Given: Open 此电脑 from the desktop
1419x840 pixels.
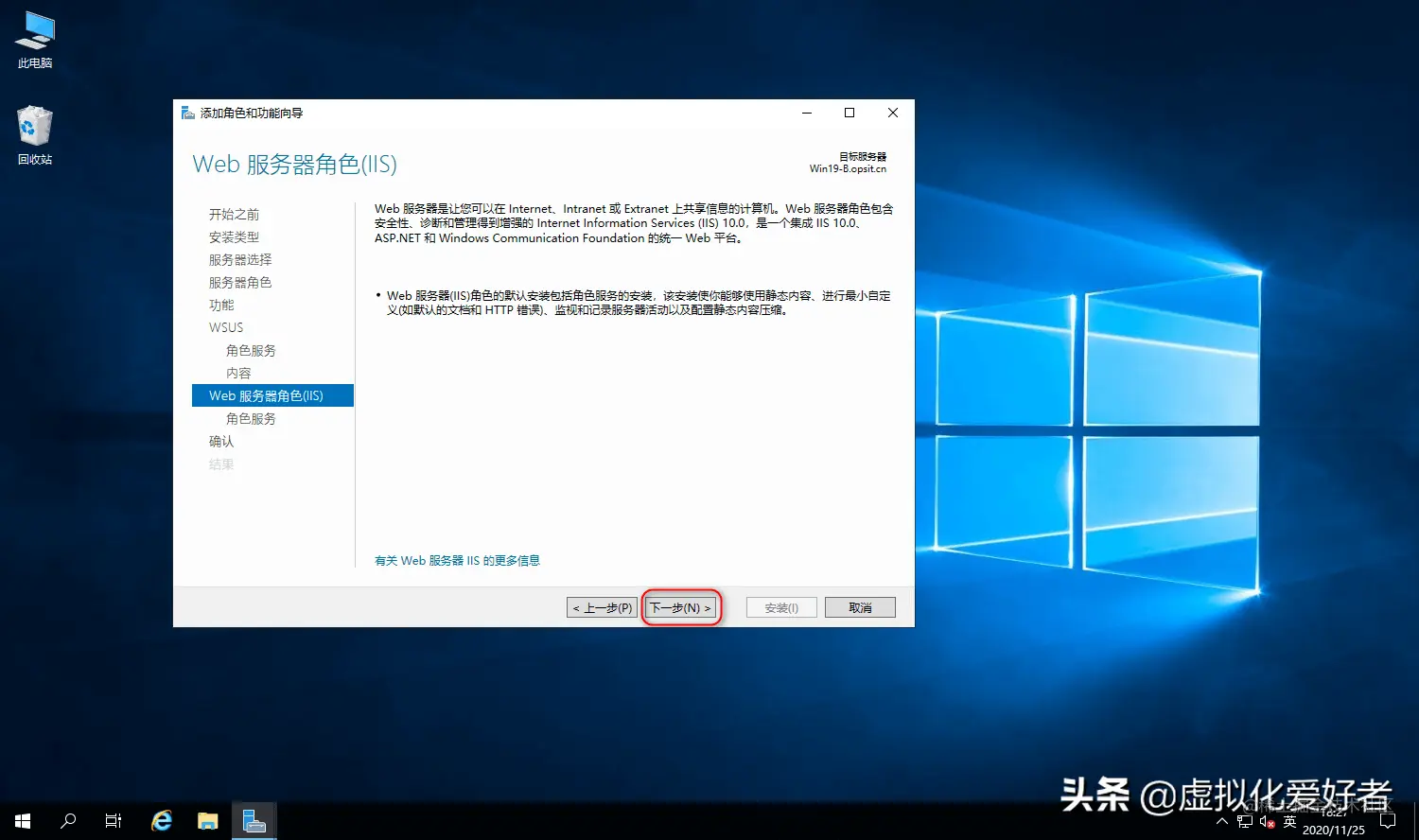Looking at the screenshot, I should coord(34,40).
